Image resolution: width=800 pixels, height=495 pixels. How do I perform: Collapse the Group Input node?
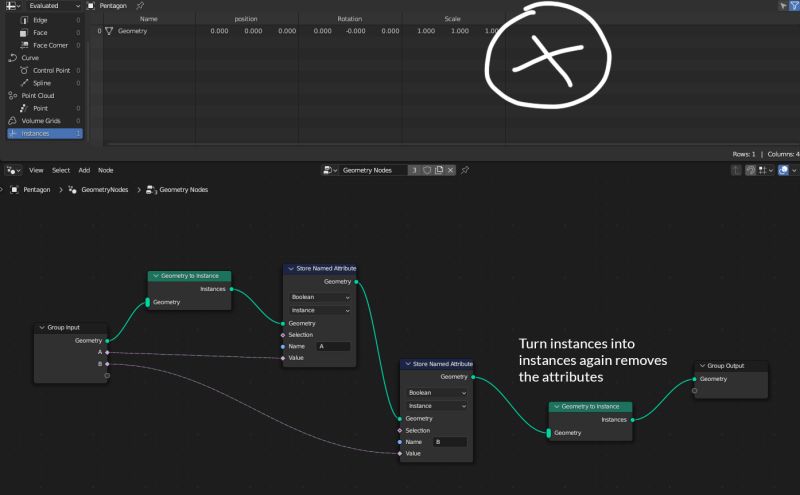point(42,328)
